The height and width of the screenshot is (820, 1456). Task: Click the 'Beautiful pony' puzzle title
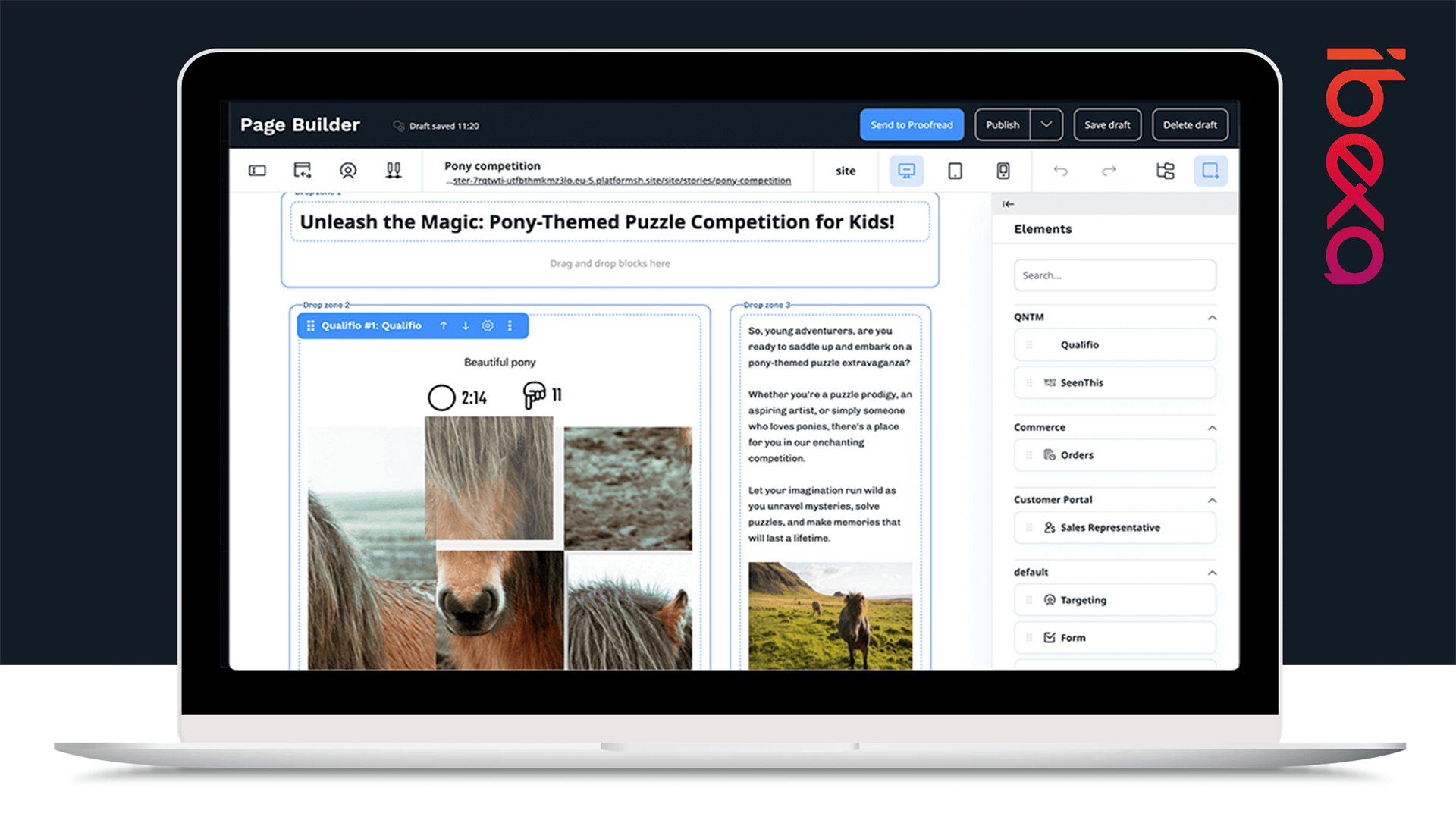pos(500,363)
